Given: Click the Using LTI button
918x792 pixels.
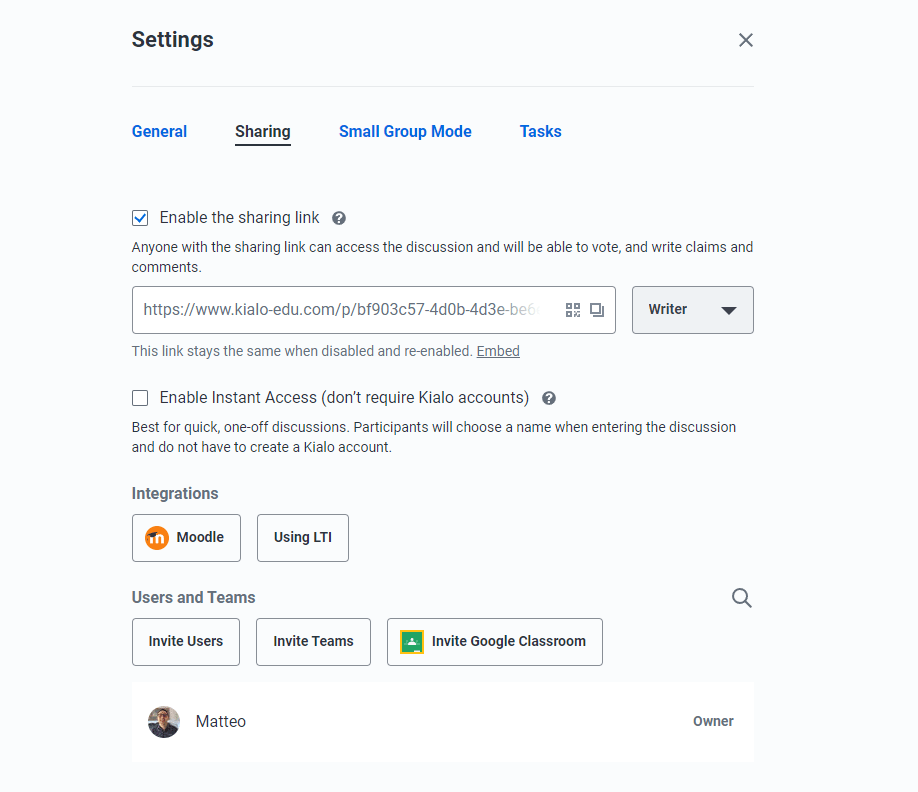Looking at the screenshot, I should pyautogui.click(x=302, y=538).
